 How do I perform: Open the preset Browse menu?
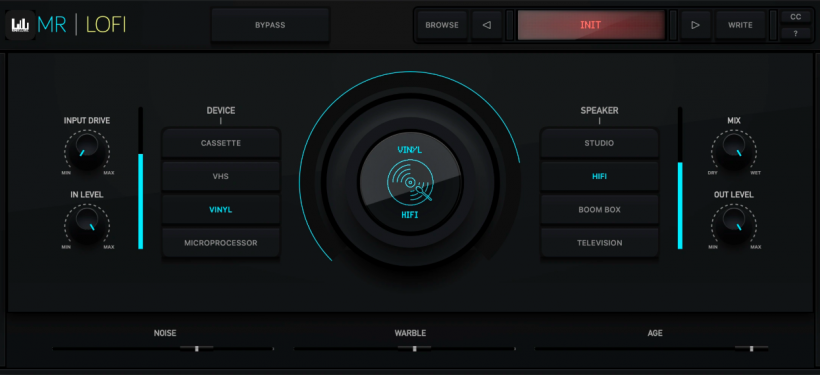[442, 25]
